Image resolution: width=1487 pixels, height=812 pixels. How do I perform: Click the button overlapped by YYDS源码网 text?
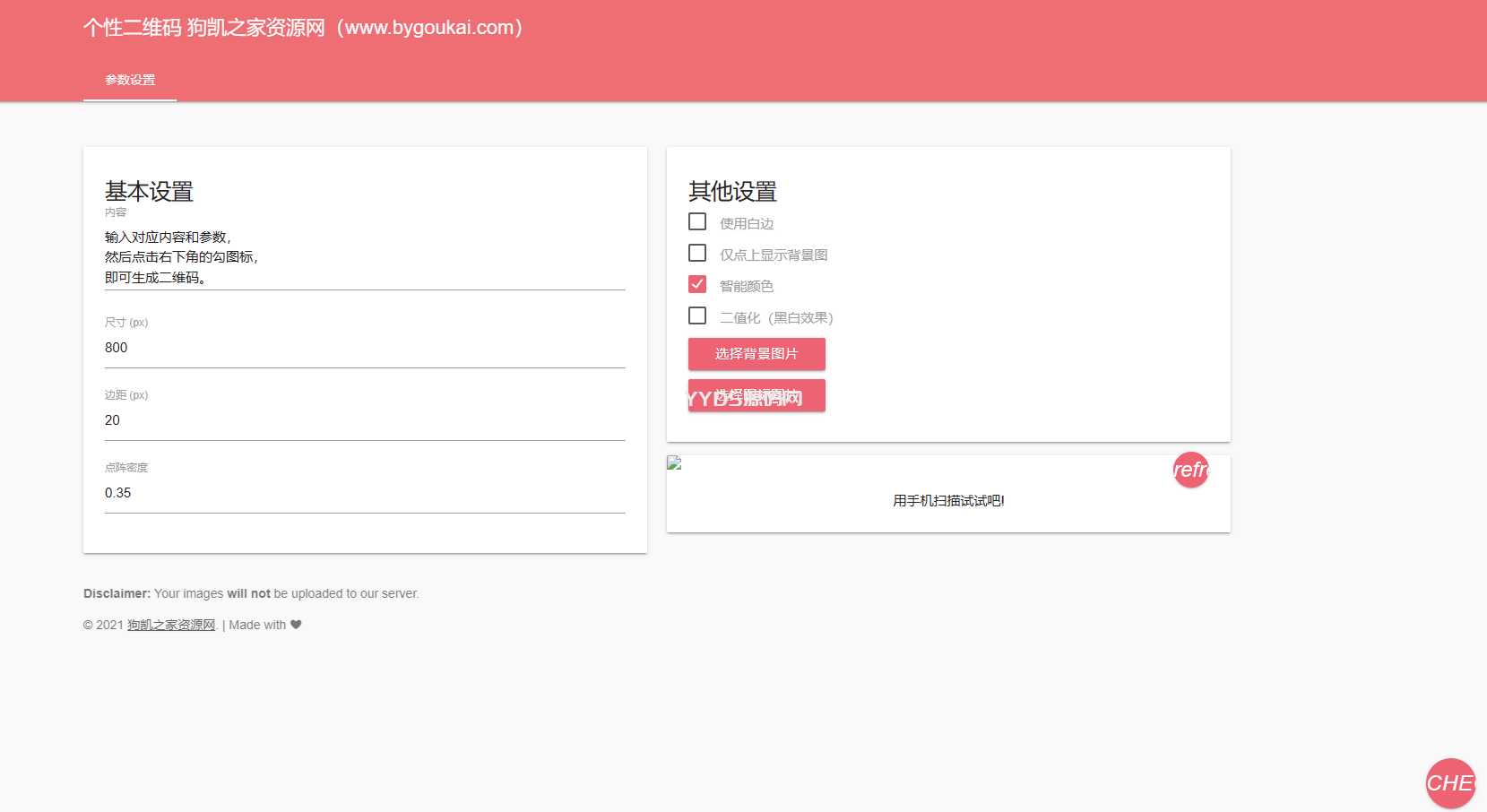click(x=756, y=395)
